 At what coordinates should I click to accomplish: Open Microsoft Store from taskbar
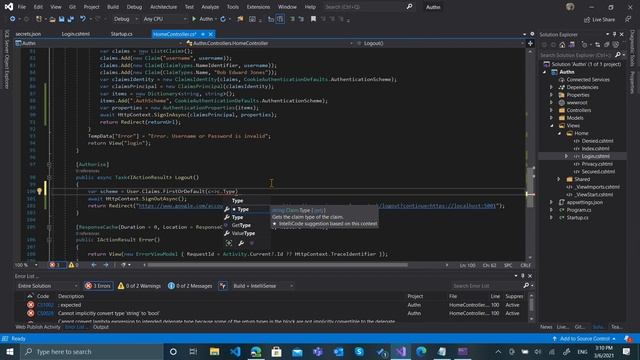[276, 351]
